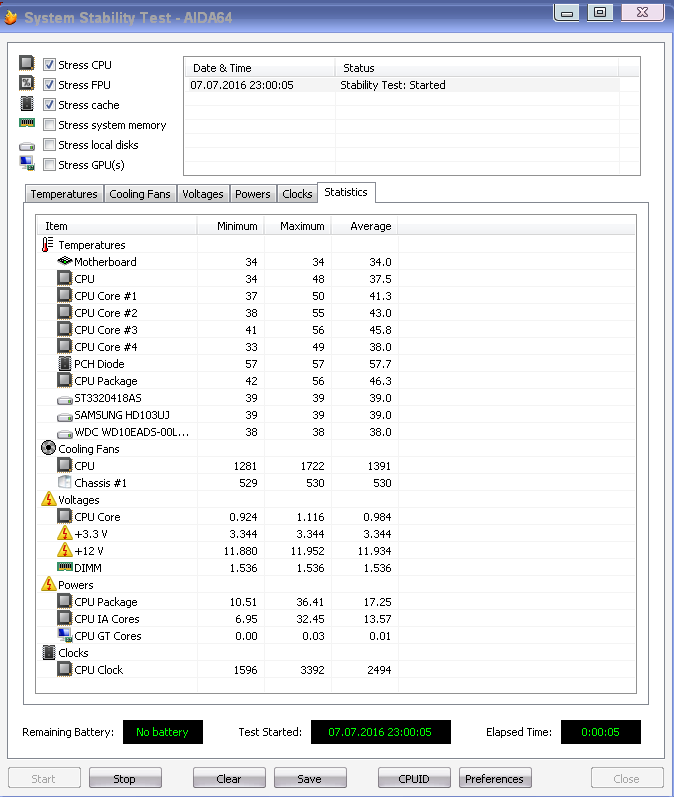Image resolution: width=674 pixels, height=797 pixels.
Task: Click the Stress FPU percent icon
Action: tap(27, 83)
